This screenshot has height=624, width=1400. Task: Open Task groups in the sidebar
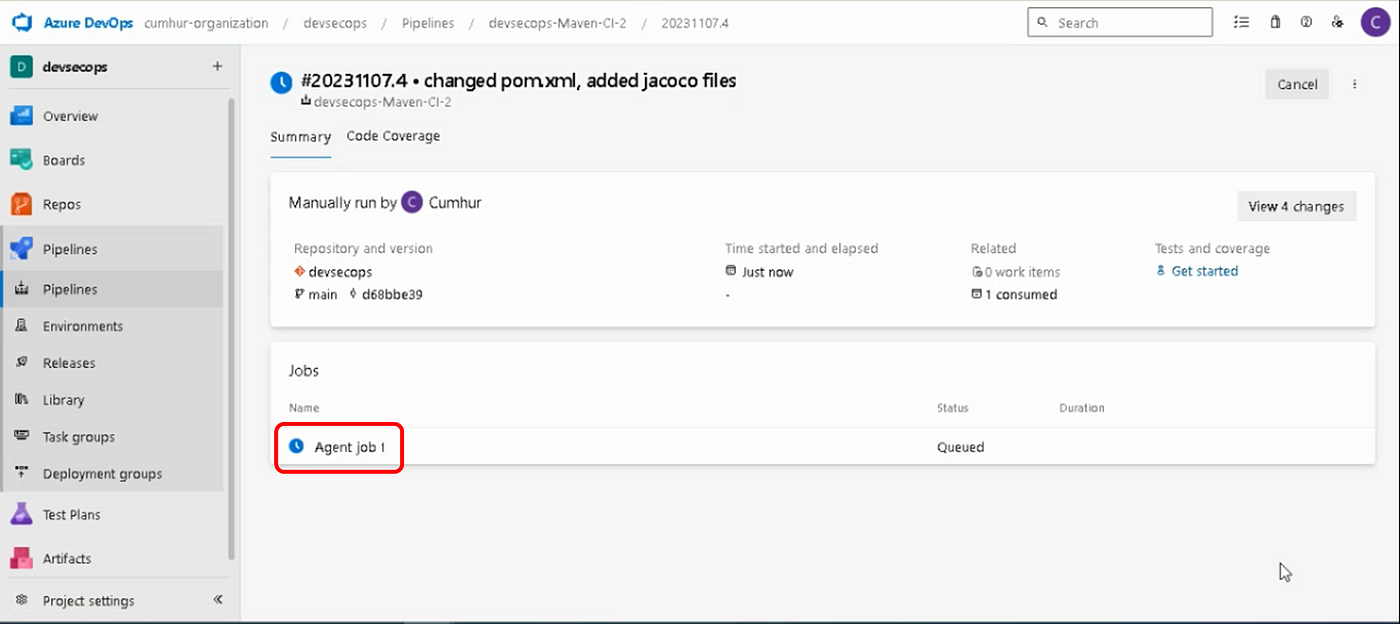tap(79, 437)
